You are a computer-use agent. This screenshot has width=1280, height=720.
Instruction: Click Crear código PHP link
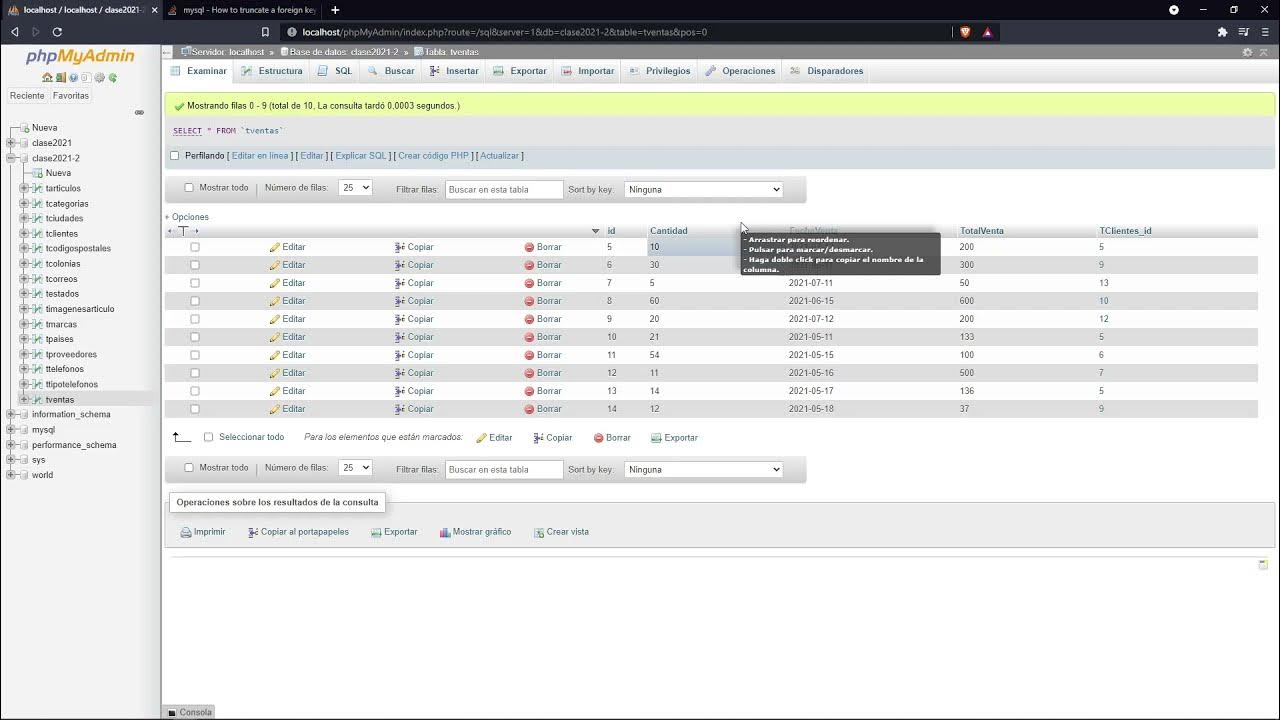433,156
